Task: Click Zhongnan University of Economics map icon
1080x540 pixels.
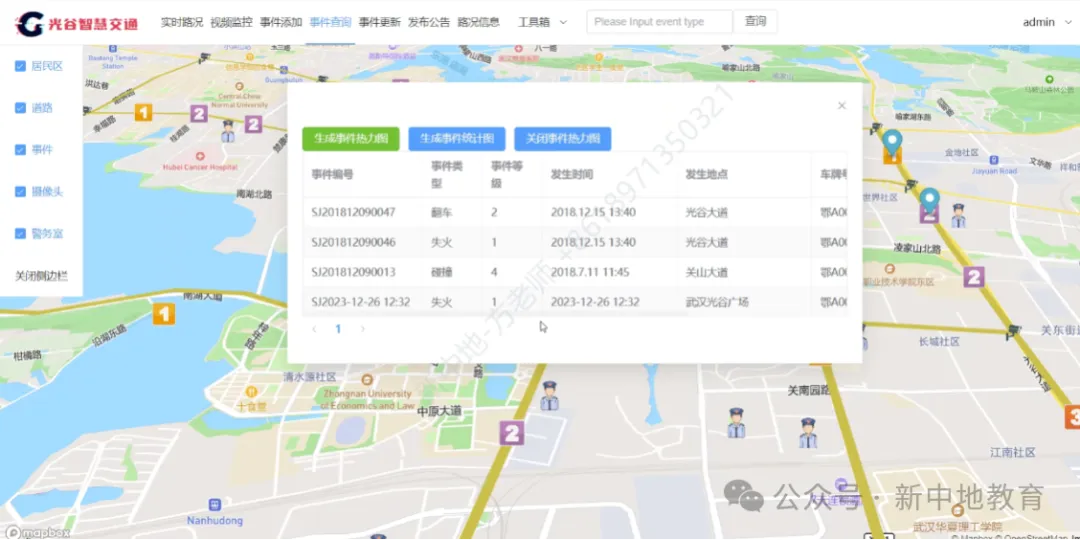Action: 367,380
